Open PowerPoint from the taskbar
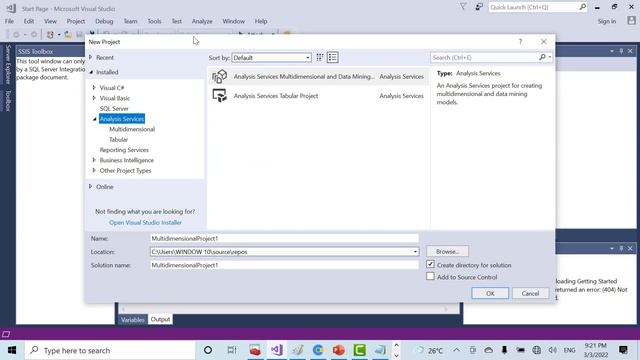 tap(338, 350)
